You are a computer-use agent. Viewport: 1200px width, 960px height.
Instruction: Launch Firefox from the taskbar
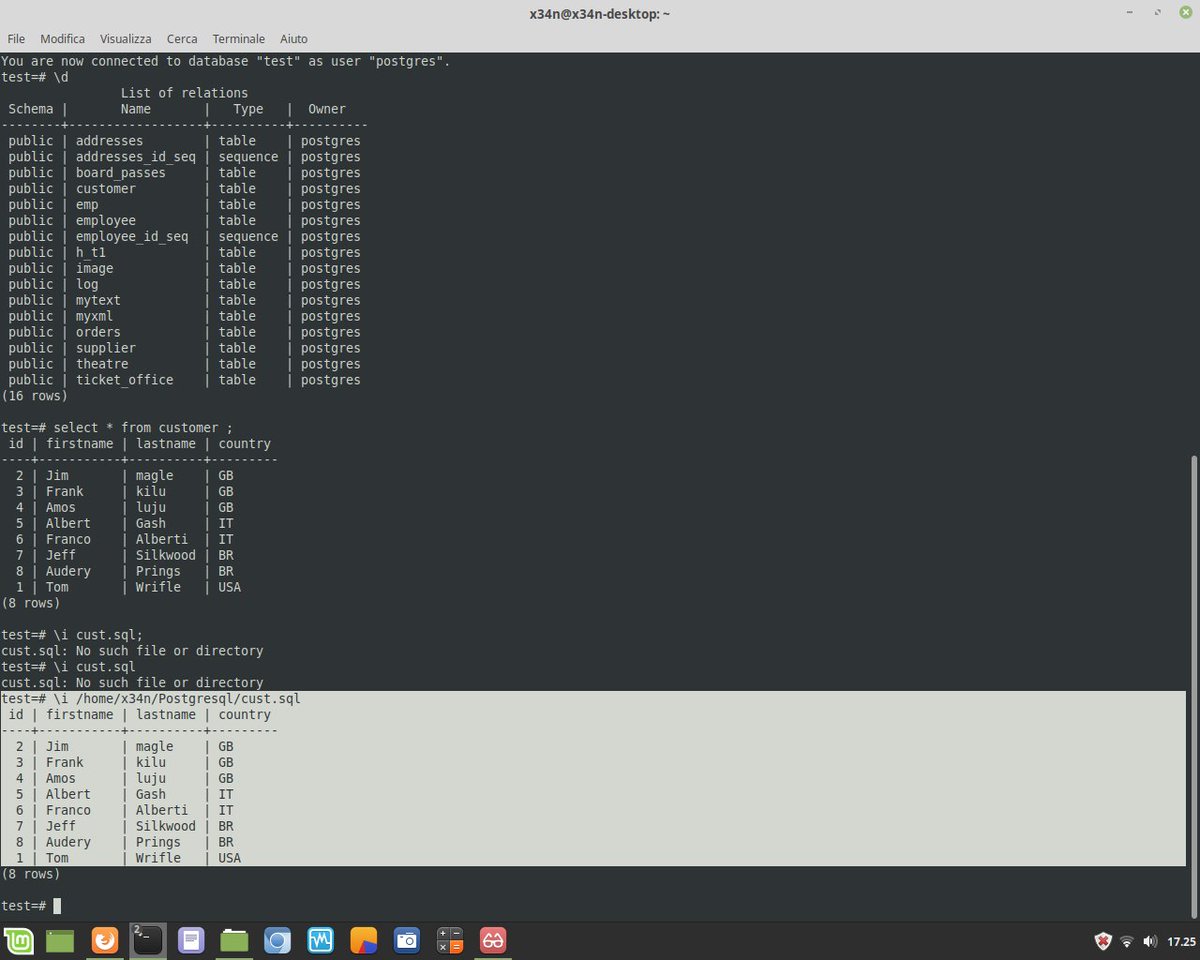pyautogui.click(x=105, y=940)
